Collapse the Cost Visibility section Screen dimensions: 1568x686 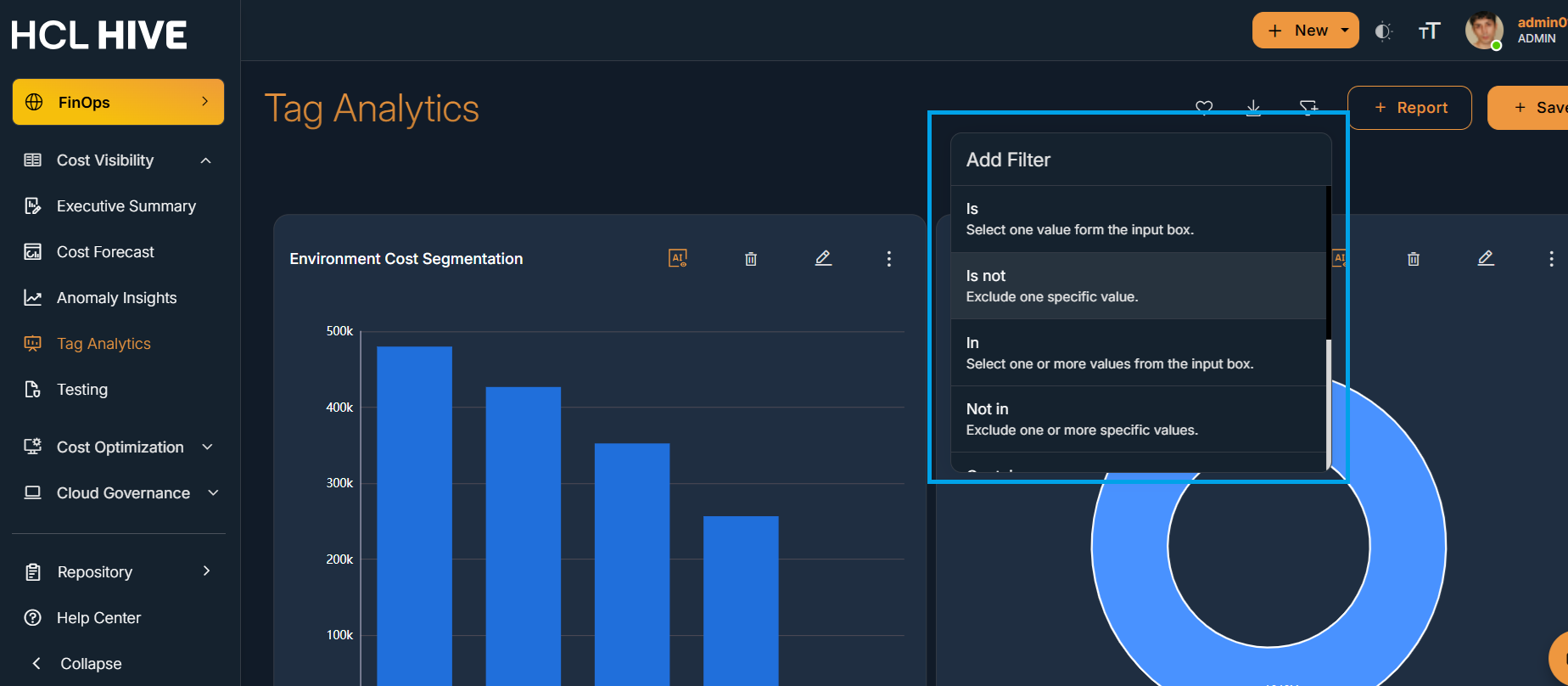click(x=205, y=160)
